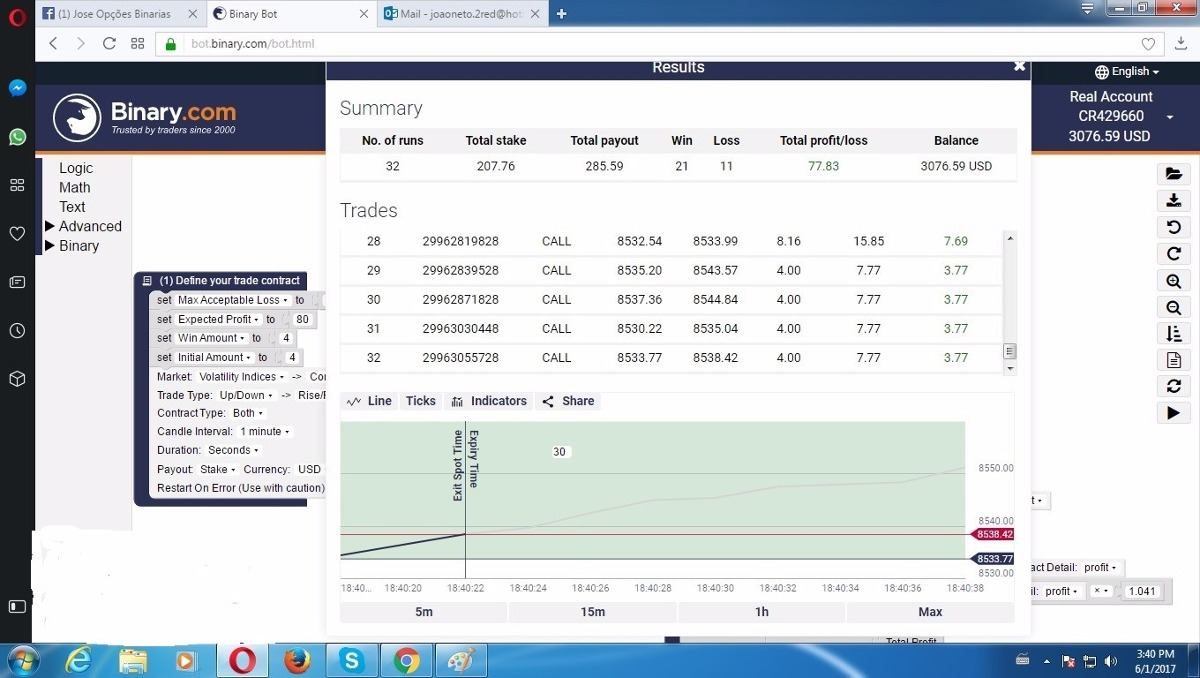
Task: Select the 5m chart range
Action: (x=424, y=612)
